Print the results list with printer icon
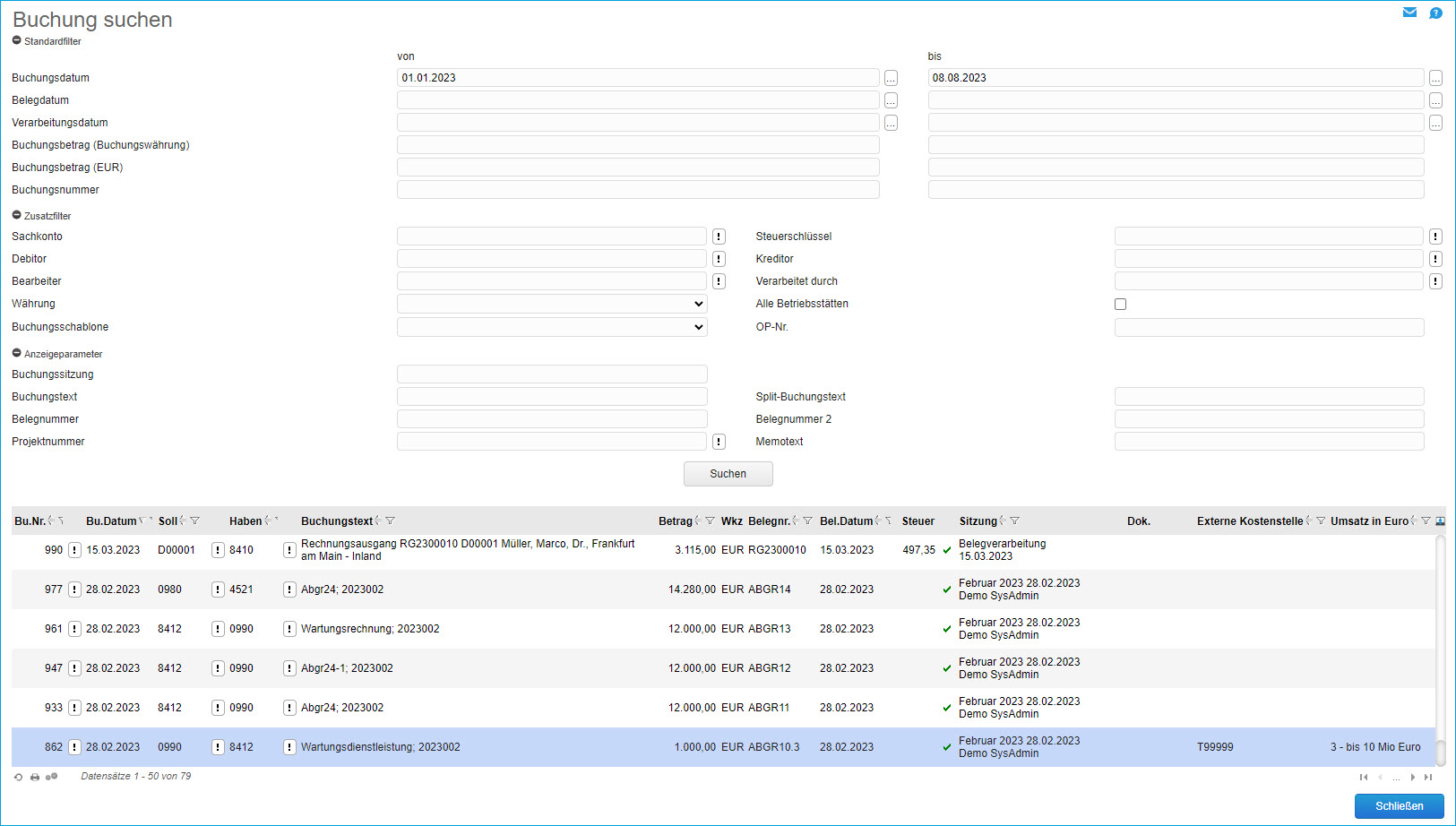This screenshot has height=826, width=1456. [35, 777]
